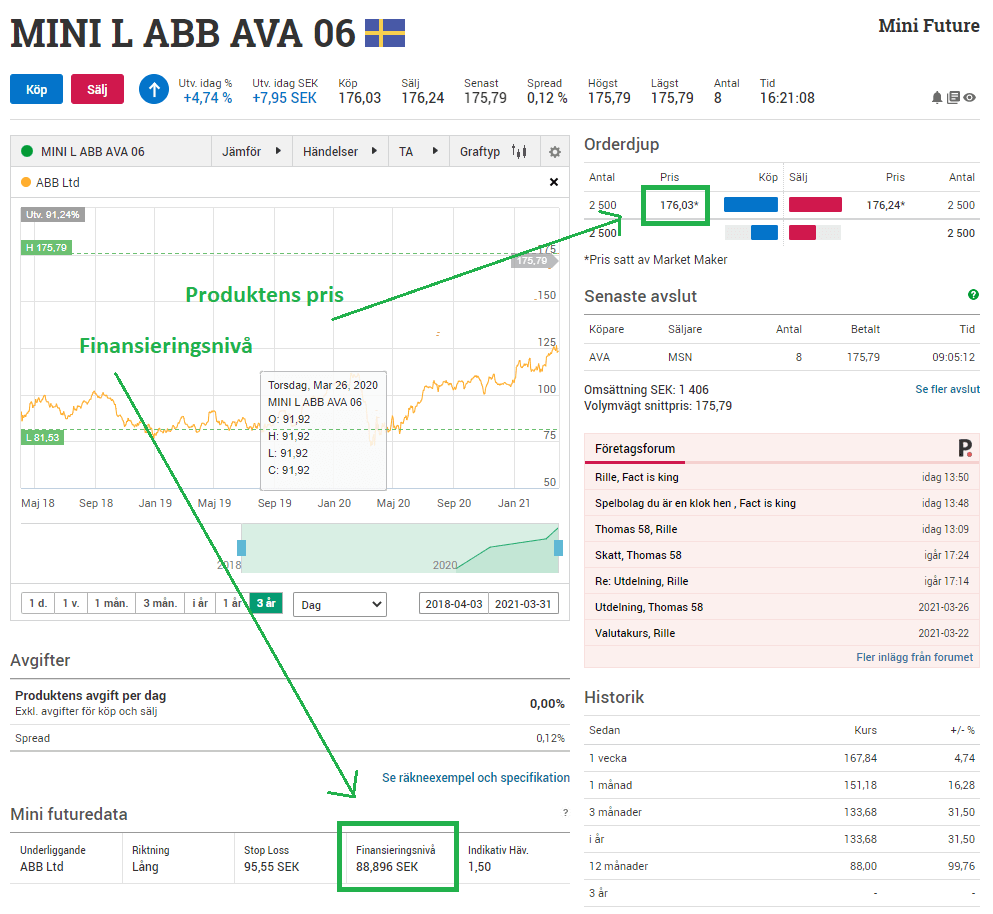993x914 pixels.
Task: Click the bell alert icon
Action: [936, 97]
